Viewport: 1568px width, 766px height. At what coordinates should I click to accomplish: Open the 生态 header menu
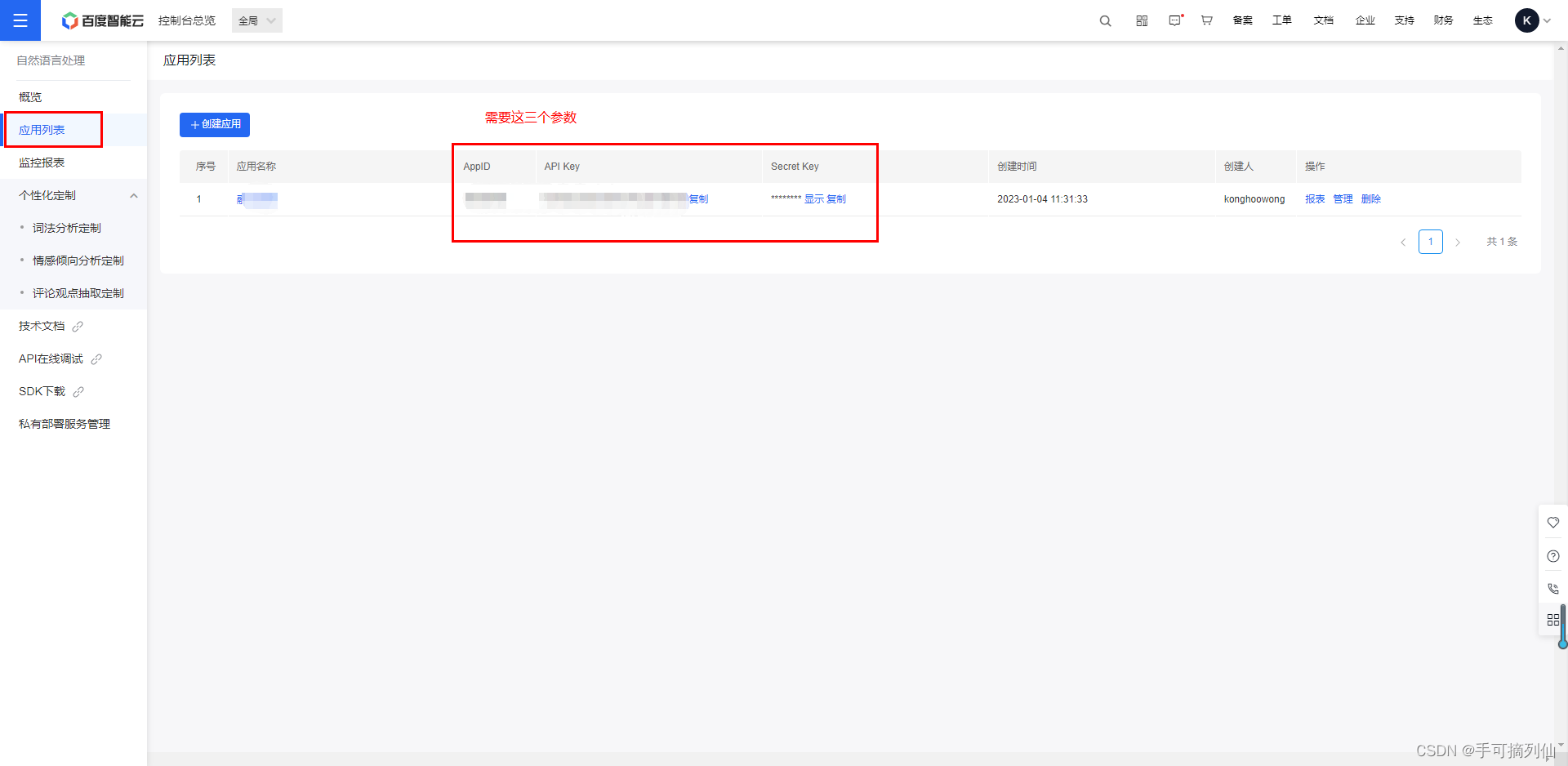(1482, 20)
